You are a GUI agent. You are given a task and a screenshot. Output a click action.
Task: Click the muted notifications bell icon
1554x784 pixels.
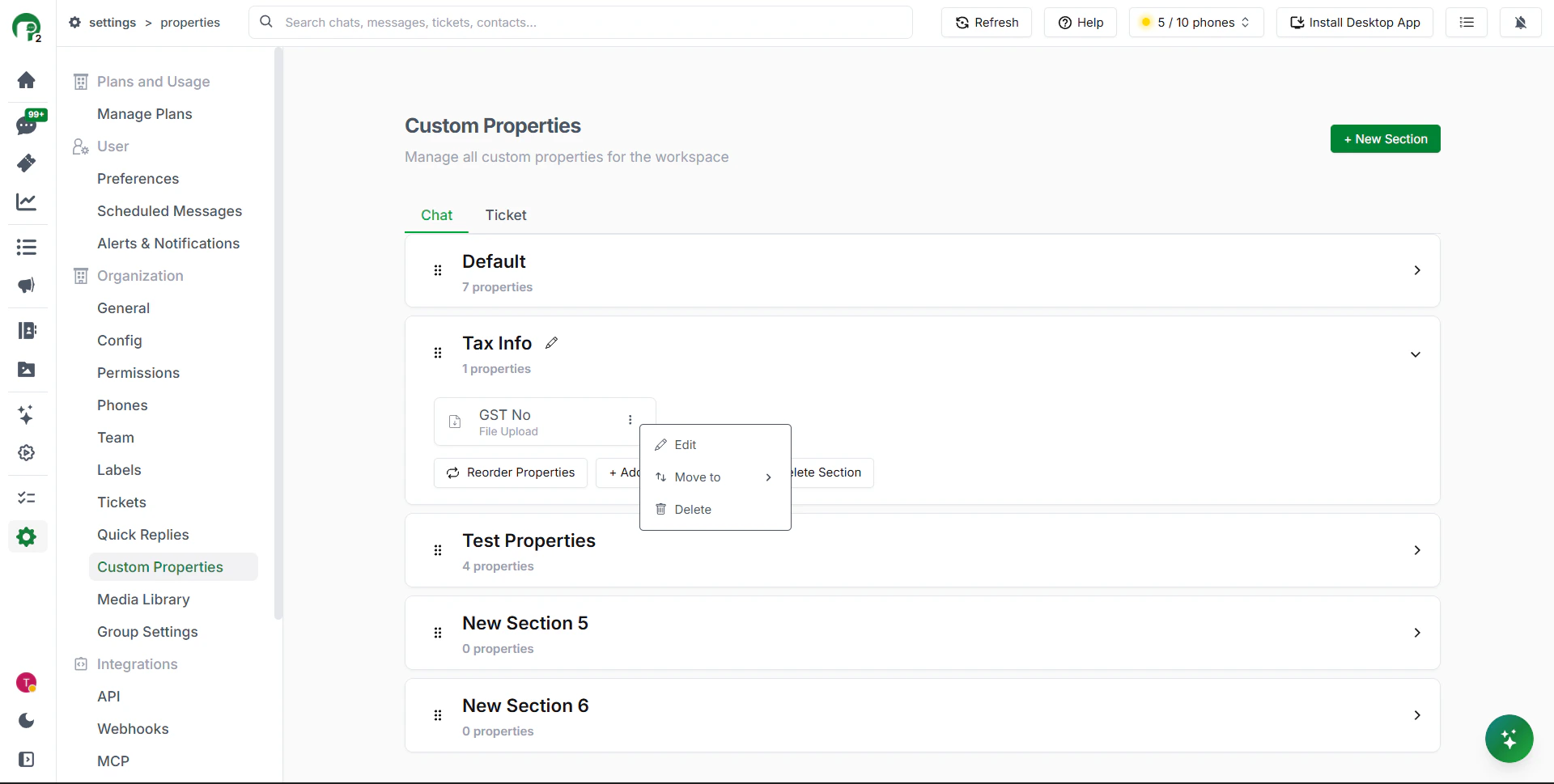(1520, 23)
